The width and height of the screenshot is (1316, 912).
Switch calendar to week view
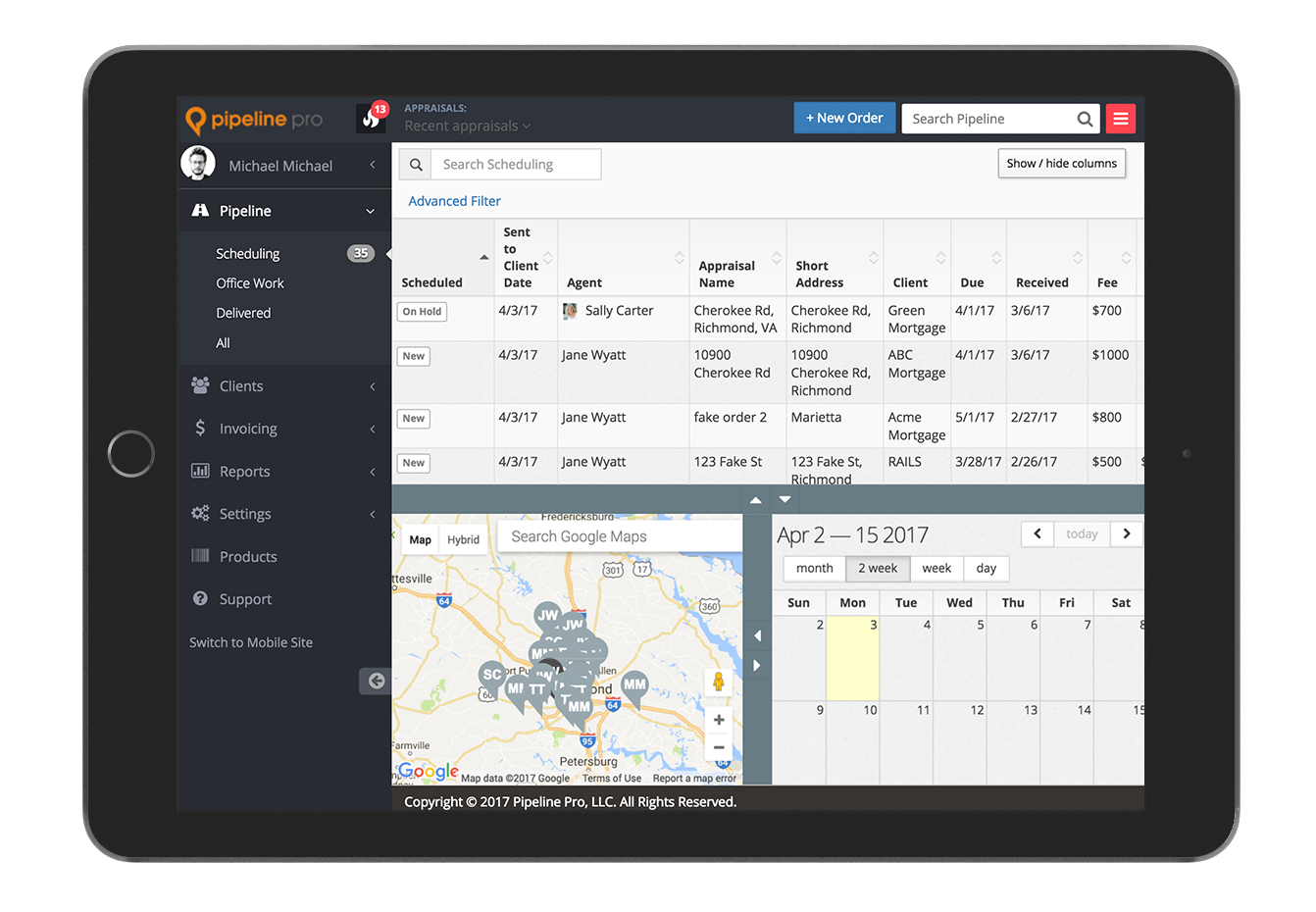[x=936, y=568]
